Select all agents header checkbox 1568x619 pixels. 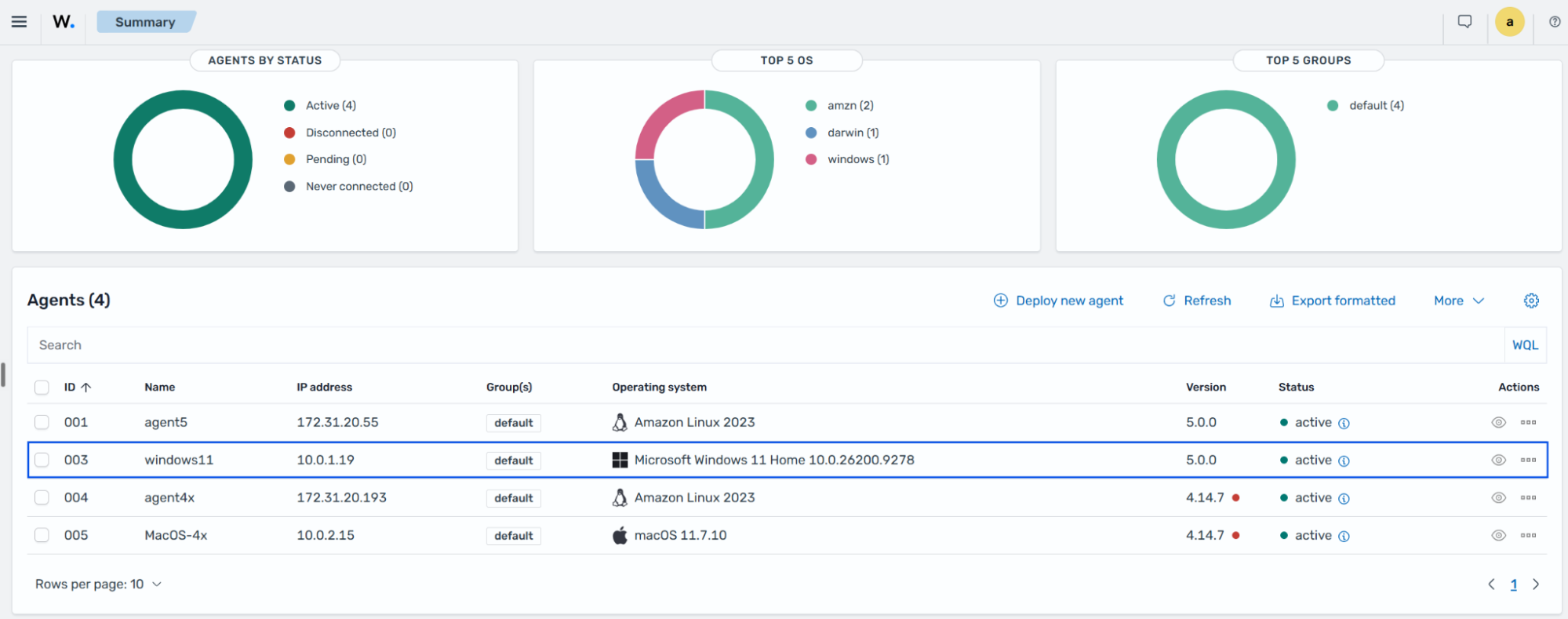coord(42,388)
